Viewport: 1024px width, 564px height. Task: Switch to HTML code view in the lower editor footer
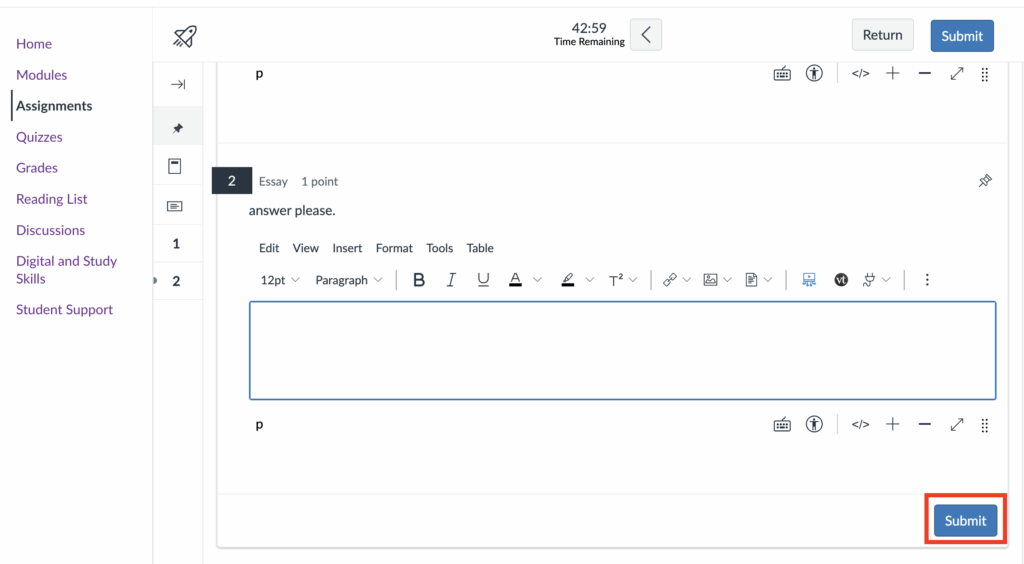[860, 424]
